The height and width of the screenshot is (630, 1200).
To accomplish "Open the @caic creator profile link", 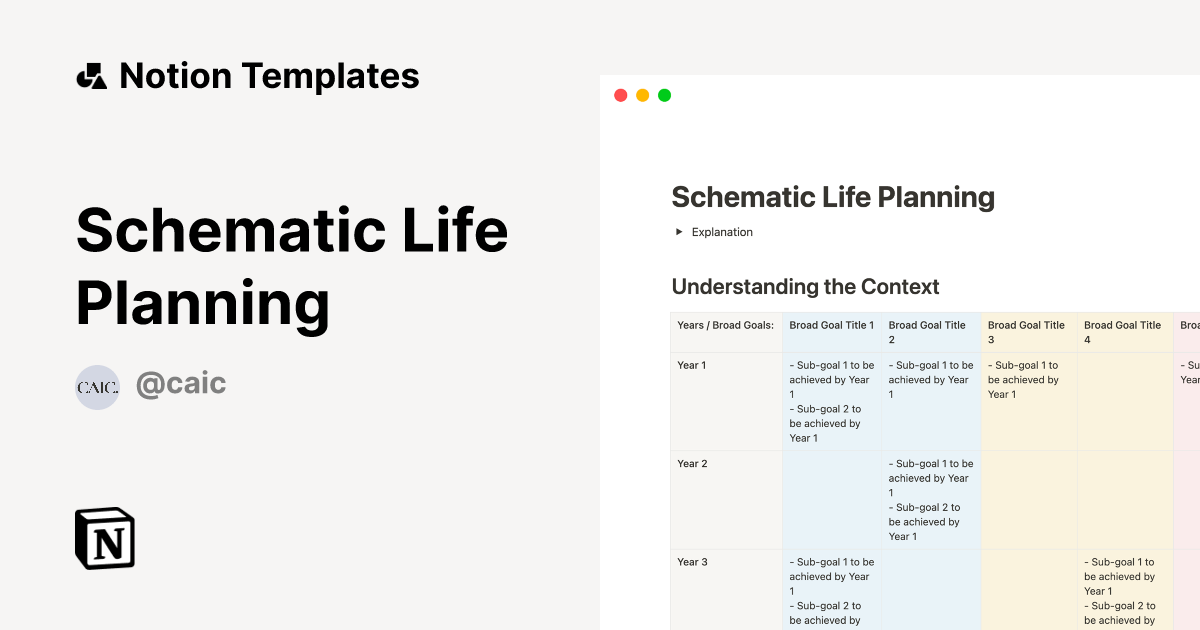I will (181, 383).
